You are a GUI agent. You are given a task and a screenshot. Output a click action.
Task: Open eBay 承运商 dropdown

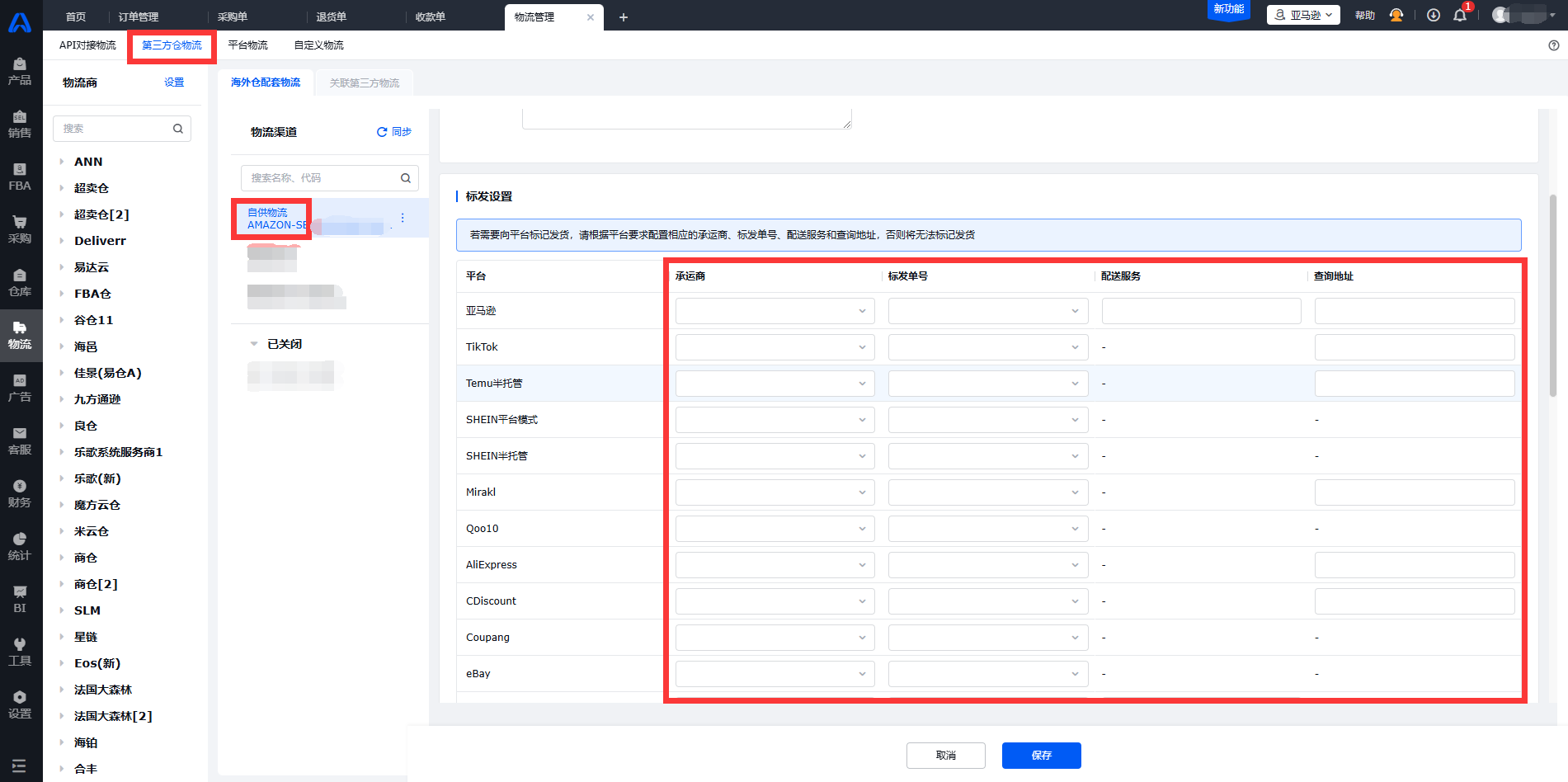[x=775, y=674]
